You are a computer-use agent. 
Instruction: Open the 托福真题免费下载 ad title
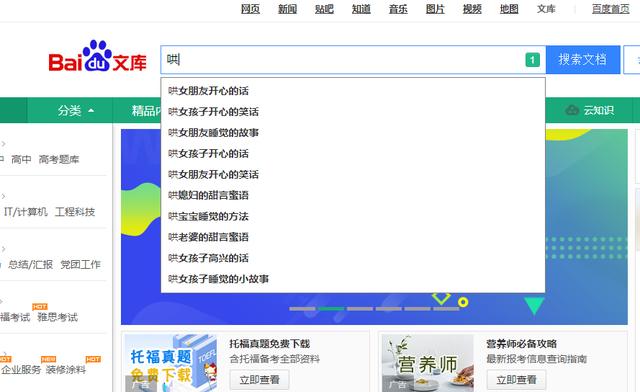[x=270, y=344]
